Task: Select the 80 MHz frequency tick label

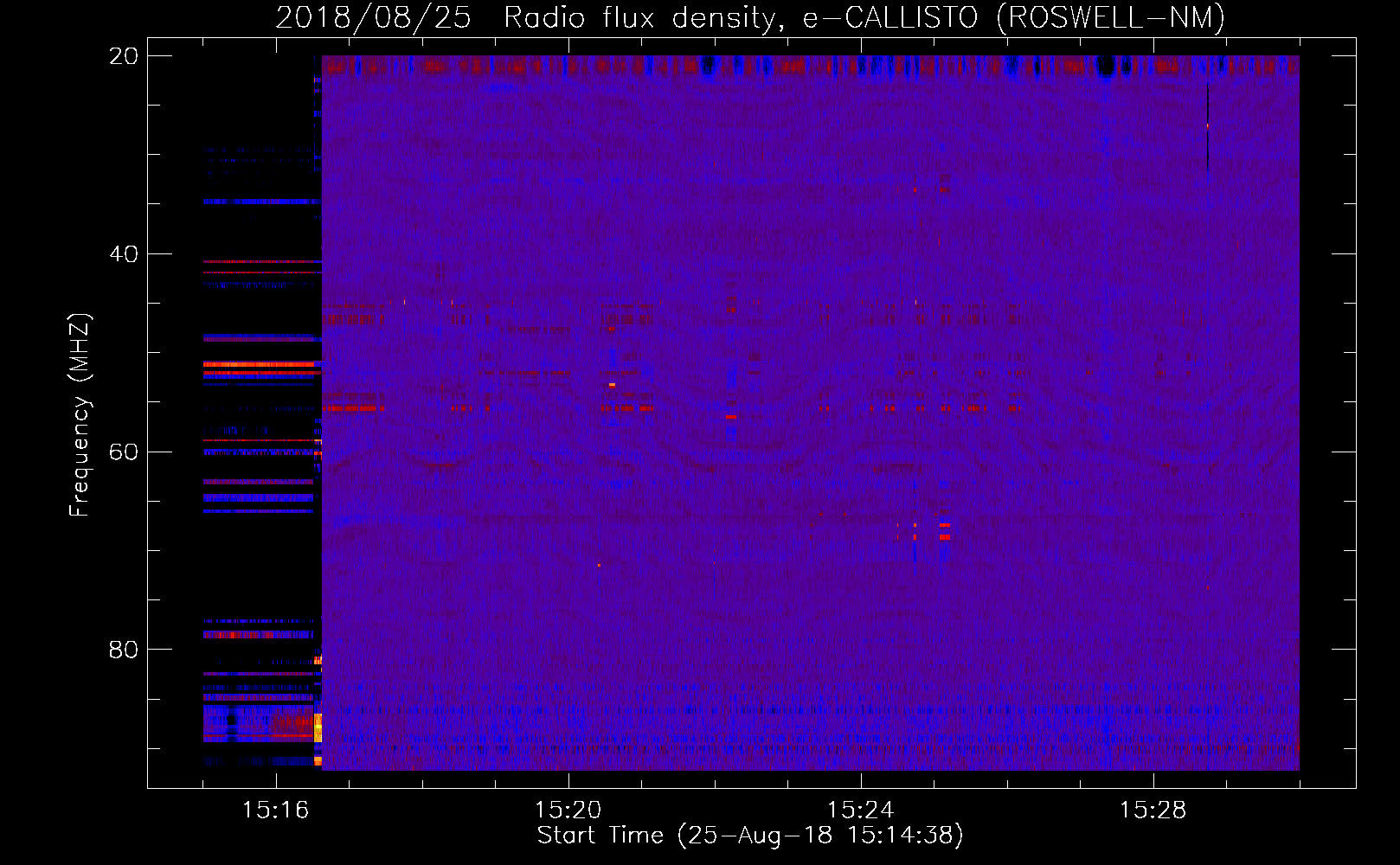Action: [x=123, y=650]
